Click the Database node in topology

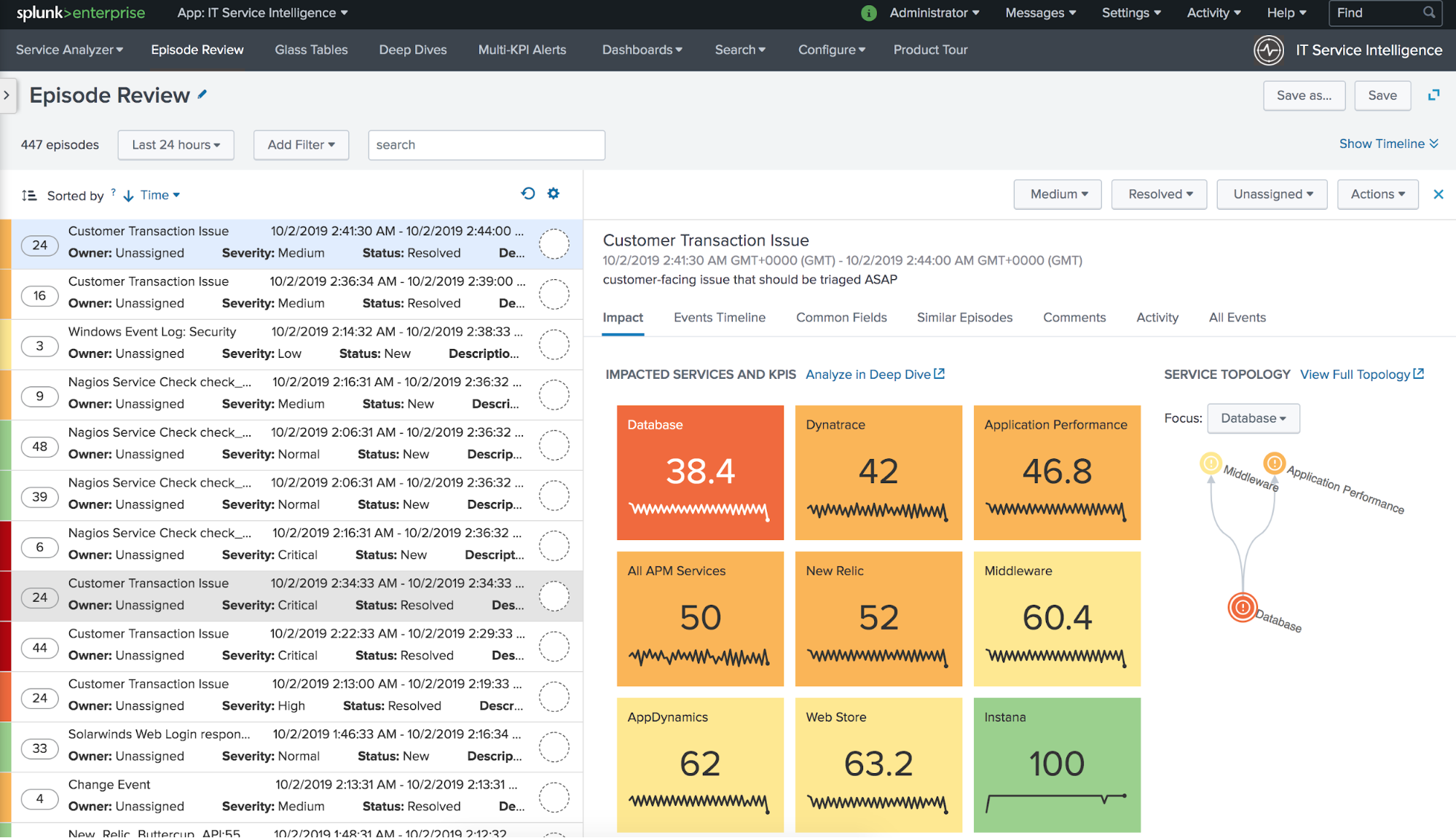click(1243, 607)
